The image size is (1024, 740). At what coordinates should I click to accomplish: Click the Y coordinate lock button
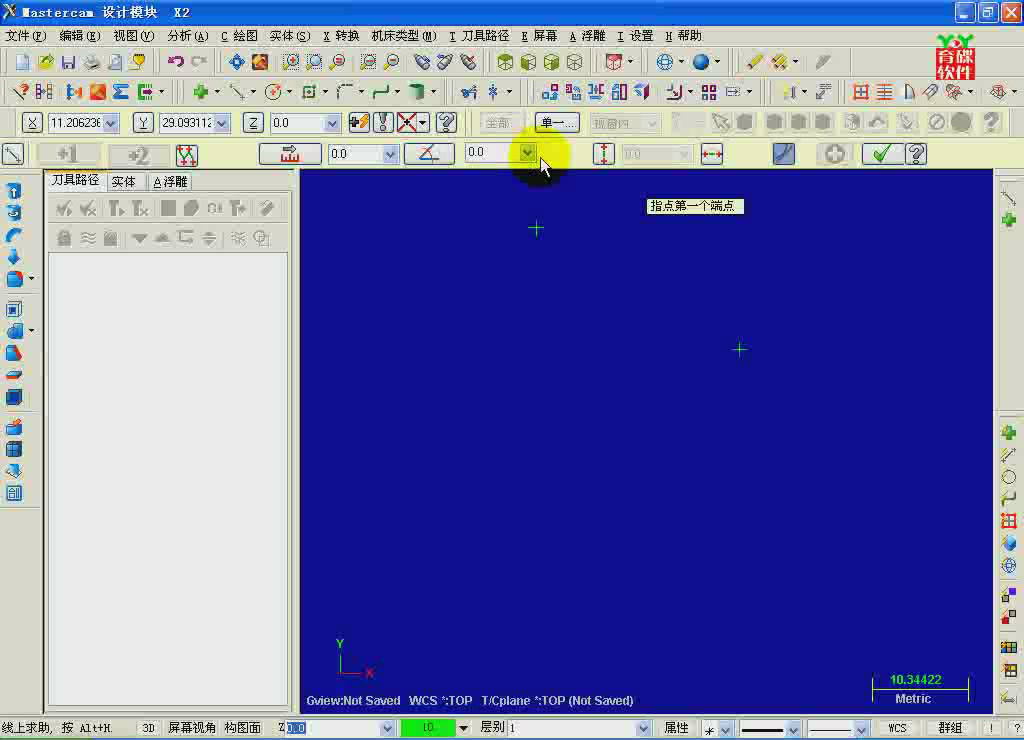[x=143, y=122]
